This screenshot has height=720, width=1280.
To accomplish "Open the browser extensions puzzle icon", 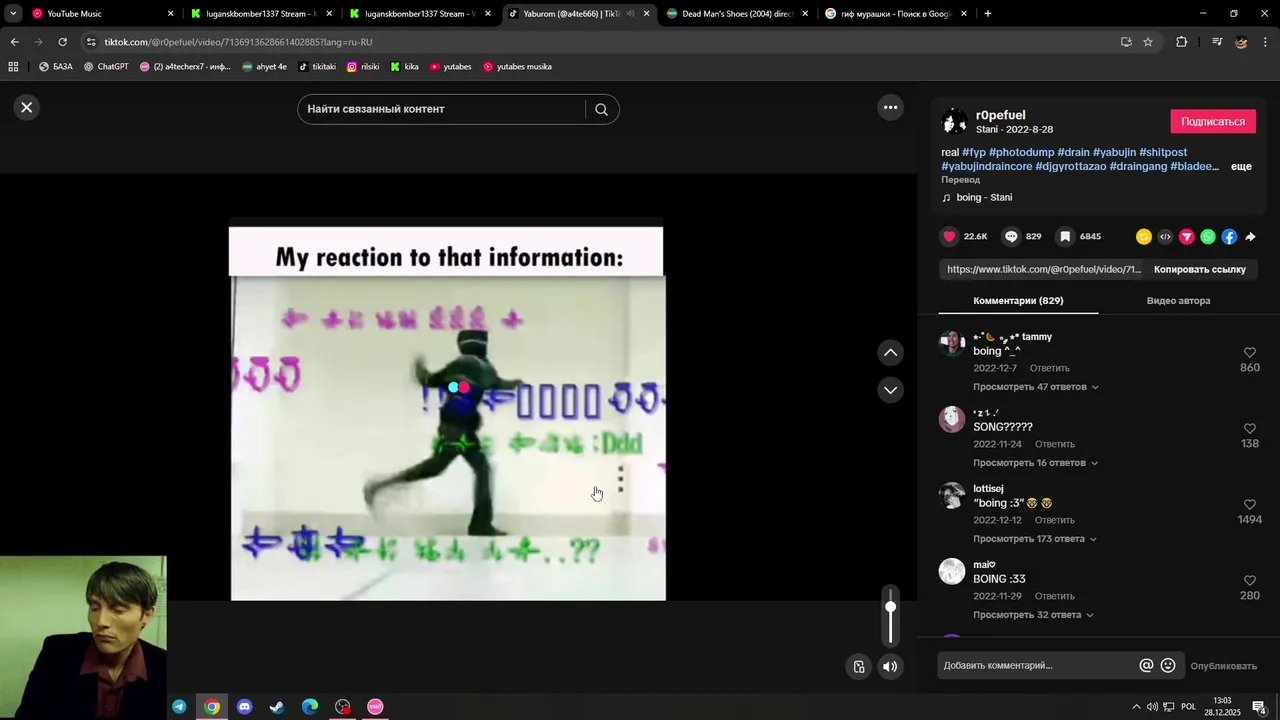I will pyautogui.click(x=1181, y=42).
